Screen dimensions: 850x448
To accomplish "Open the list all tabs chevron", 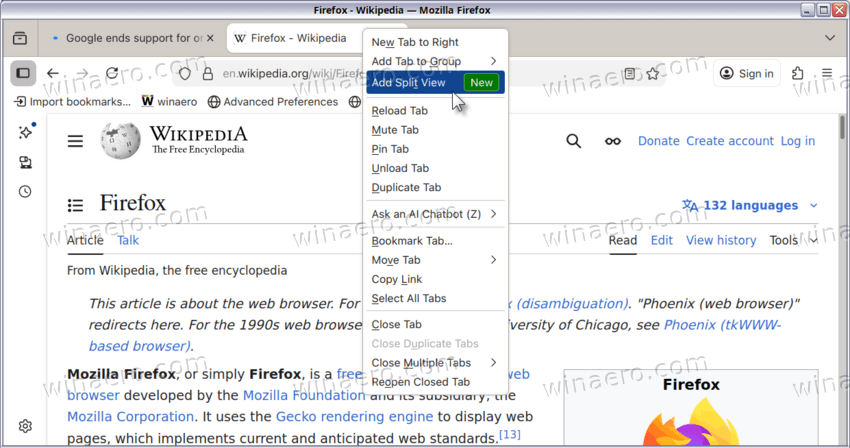I will 830,38.
